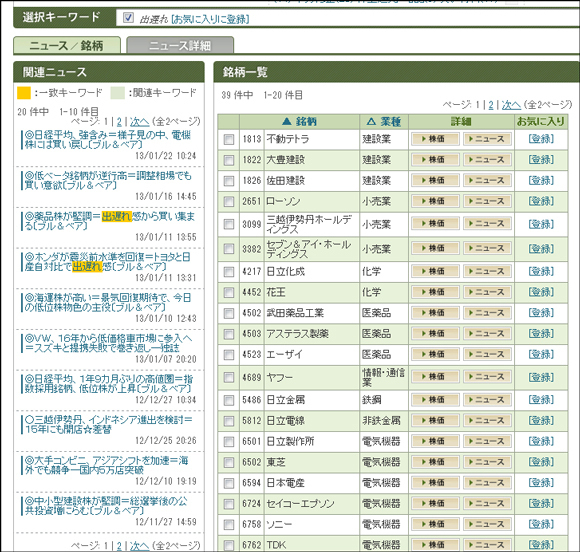Sort the stock list by 銘柄 column
The width and height of the screenshot is (580, 552).
point(300,121)
